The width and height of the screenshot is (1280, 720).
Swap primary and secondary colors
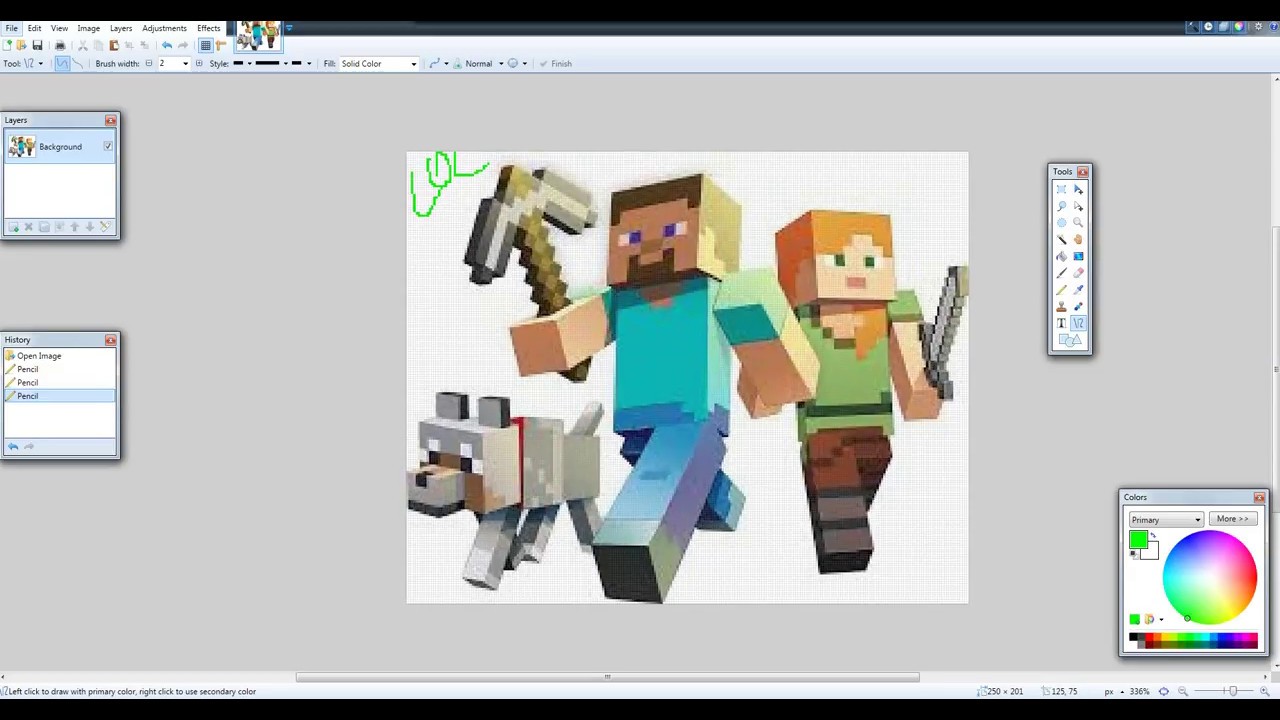(x=1153, y=535)
